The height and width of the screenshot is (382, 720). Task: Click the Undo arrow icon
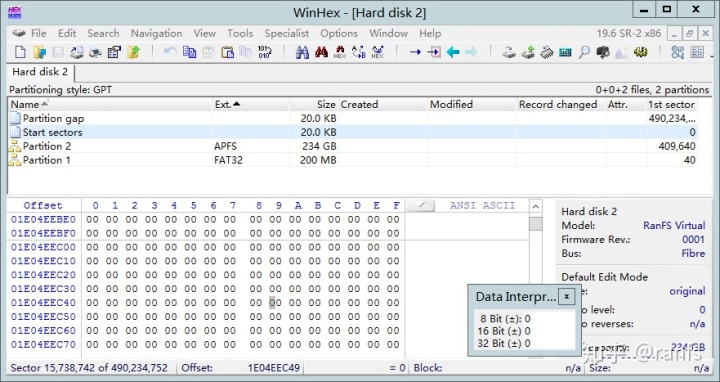(x=170, y=52)
